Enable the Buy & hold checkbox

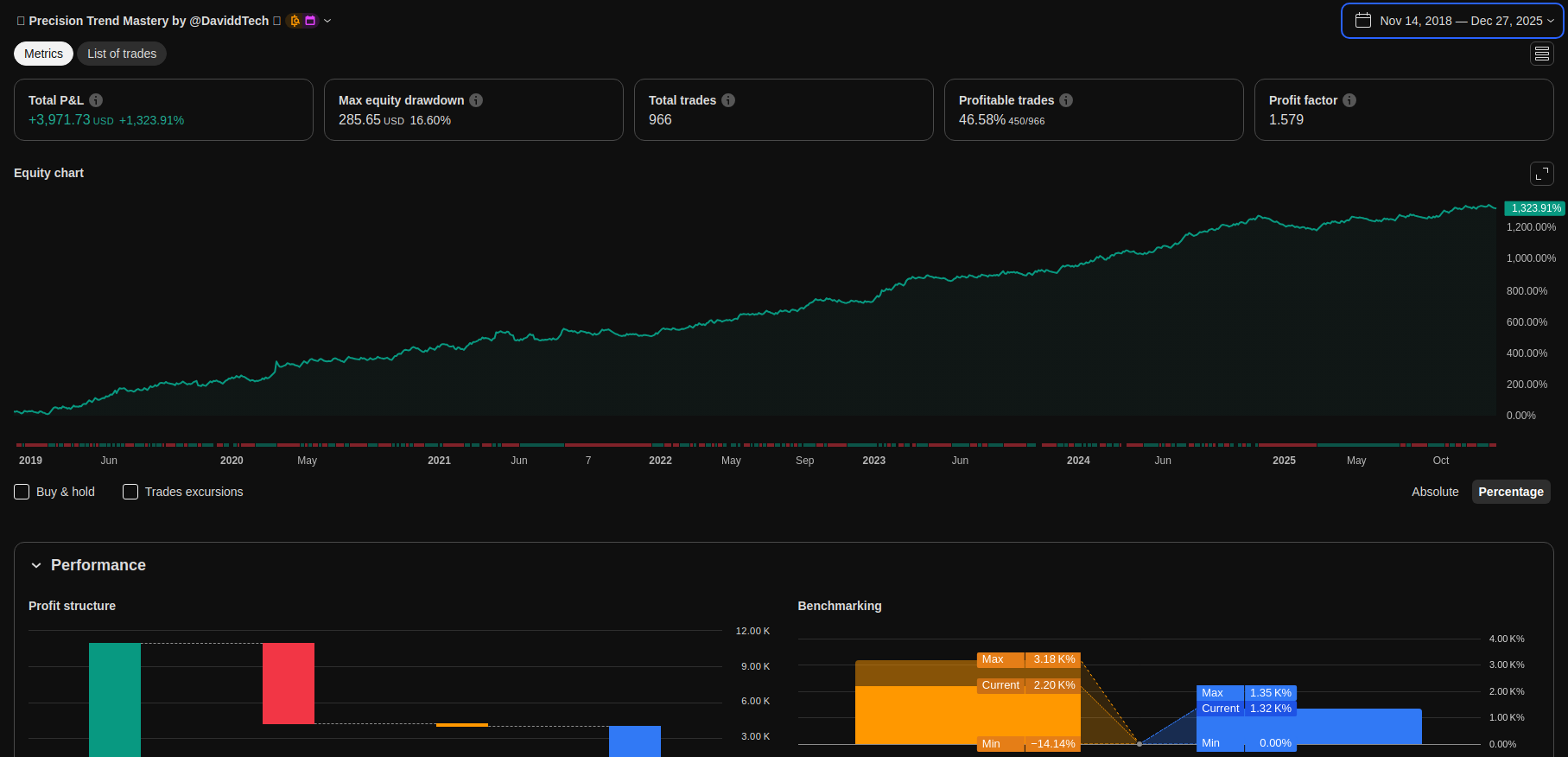point(22,492)
